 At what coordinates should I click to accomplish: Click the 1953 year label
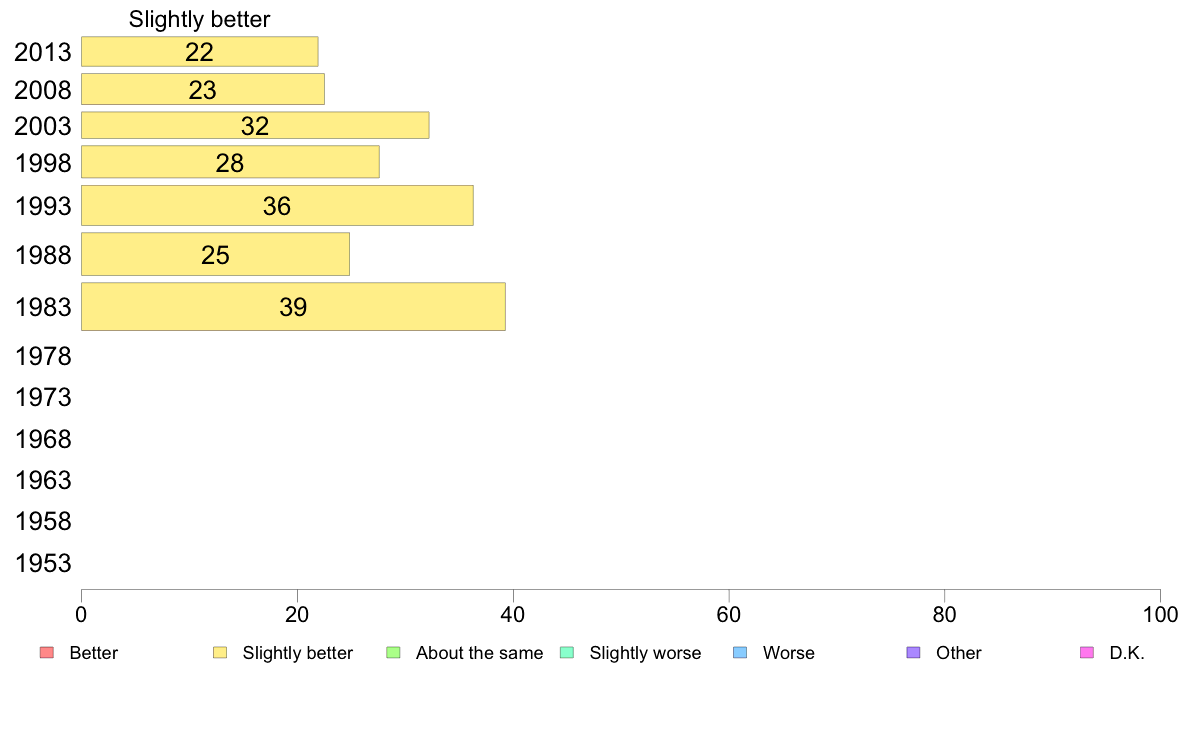tap(43, 563)
